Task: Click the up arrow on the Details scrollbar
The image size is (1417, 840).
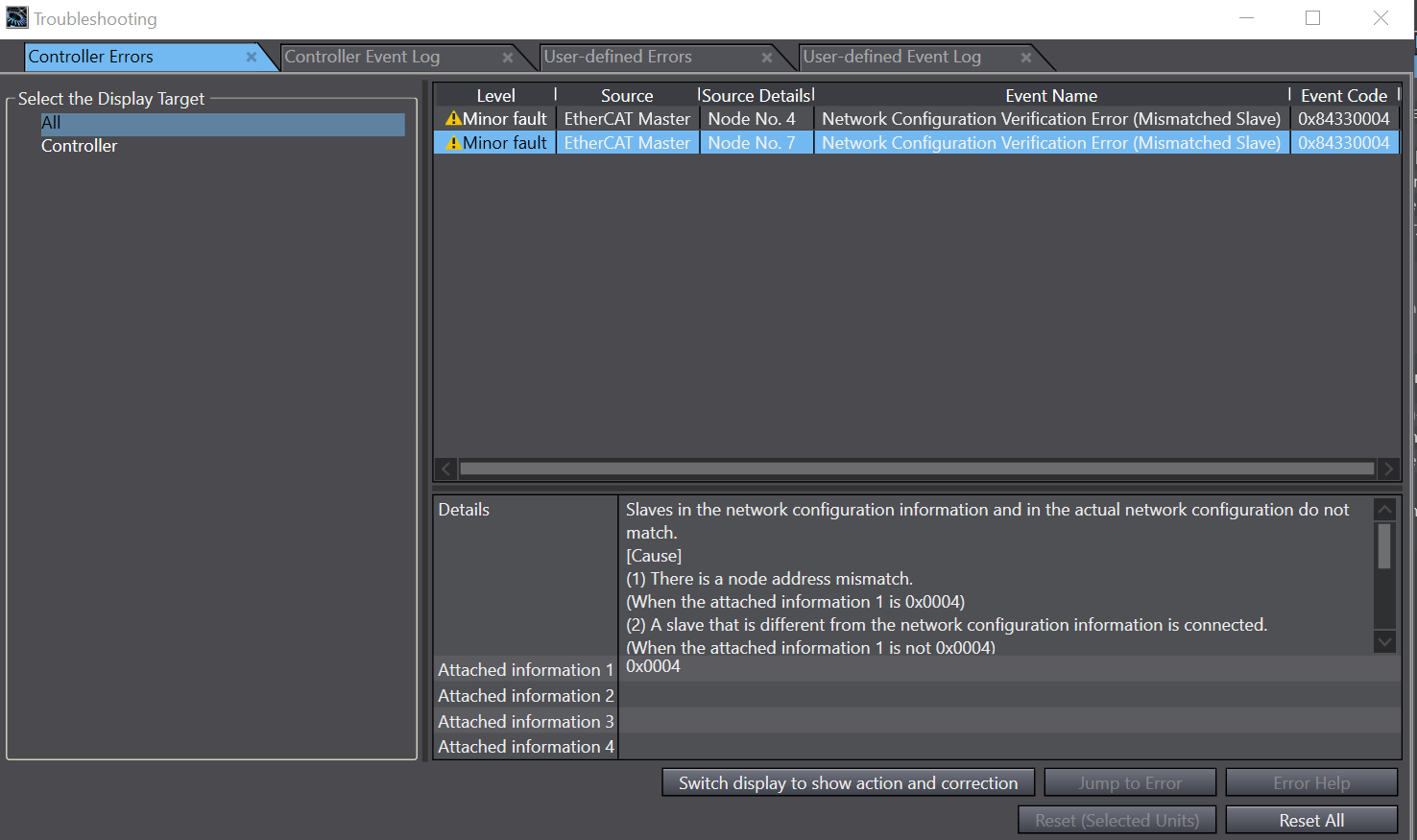Action: (x=1384, y=509)
